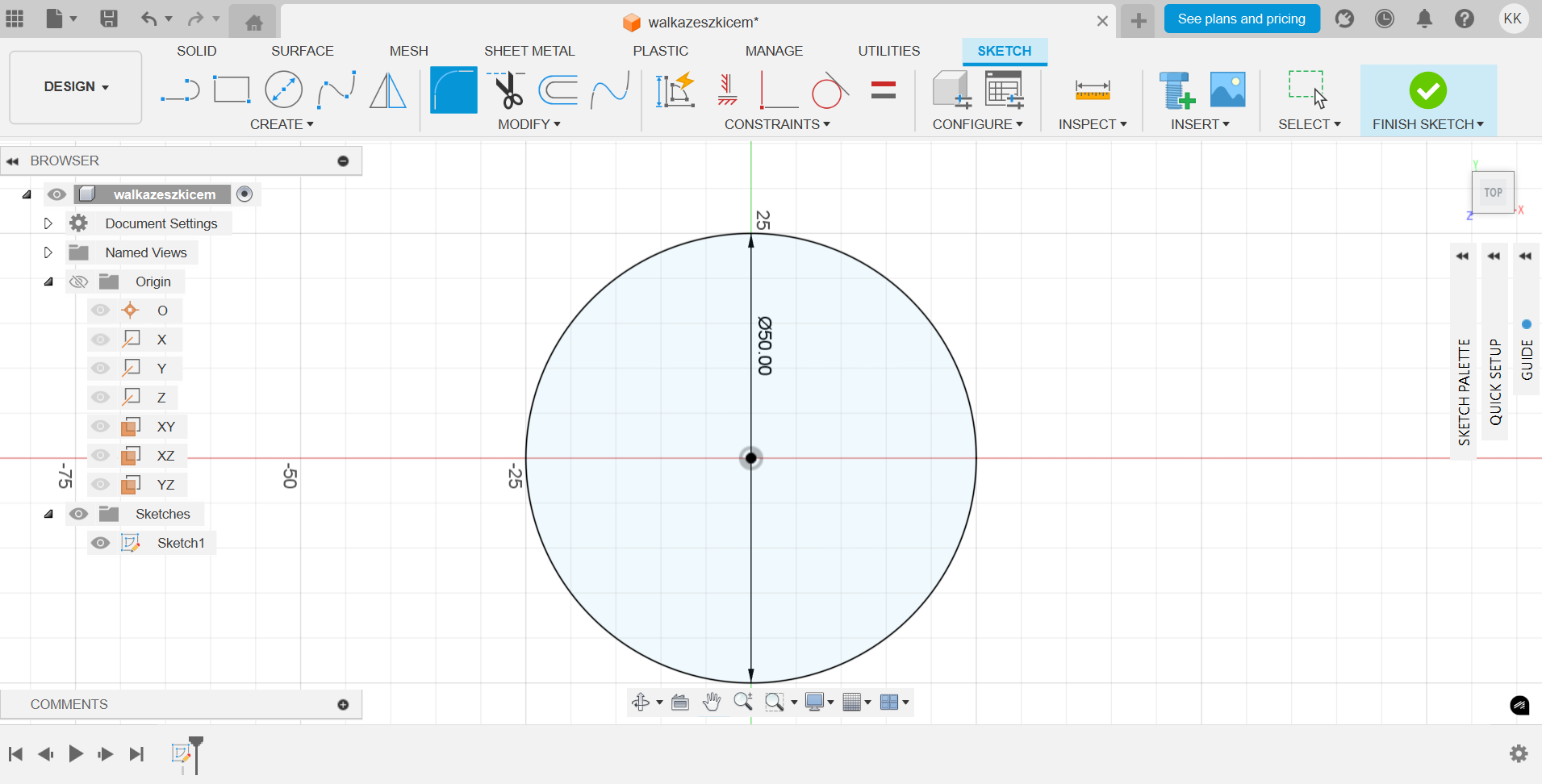Select the Center Diameter Circle tool

tap(284, 90)
